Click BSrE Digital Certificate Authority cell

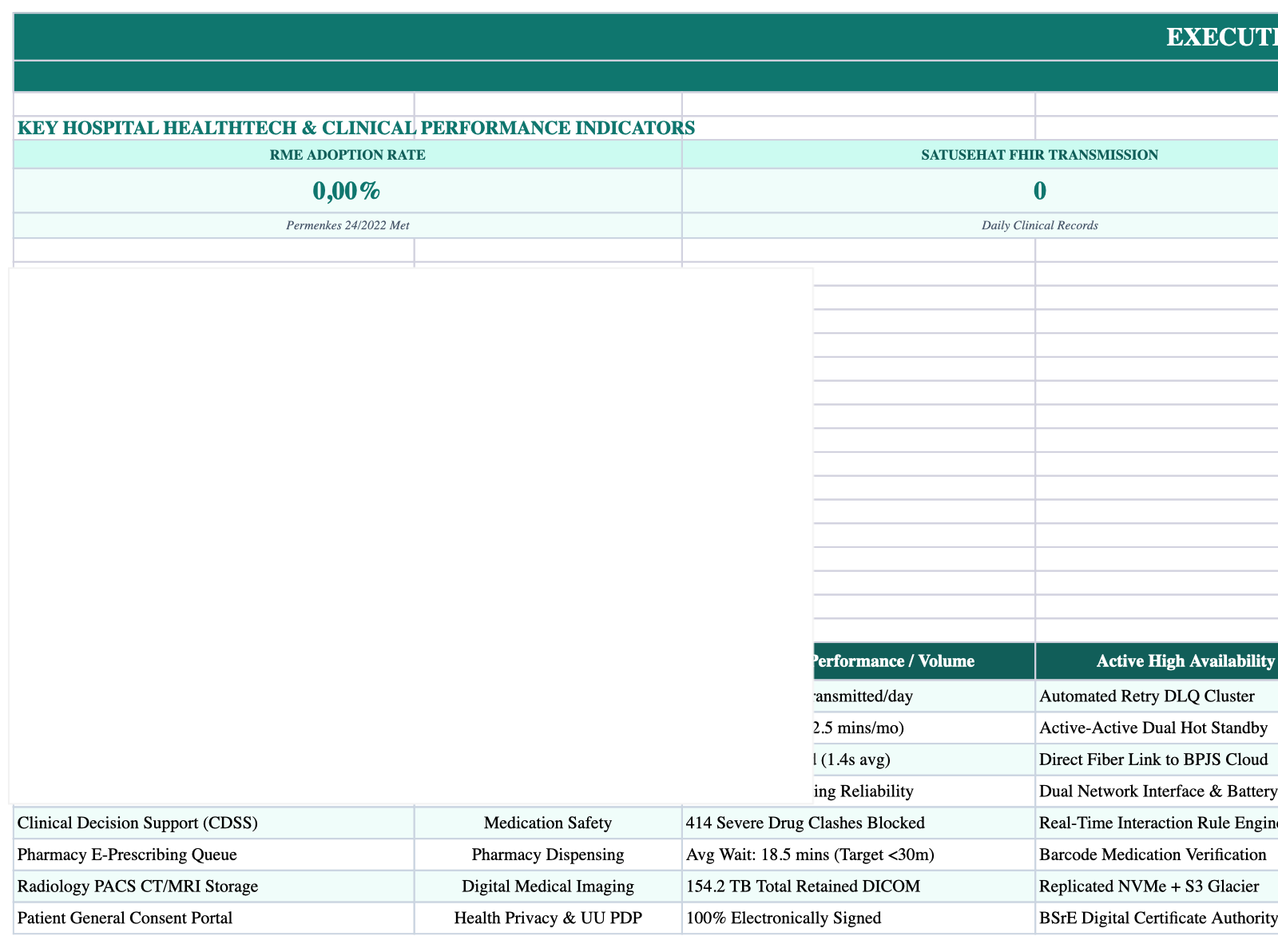(x=1157, y=918)
